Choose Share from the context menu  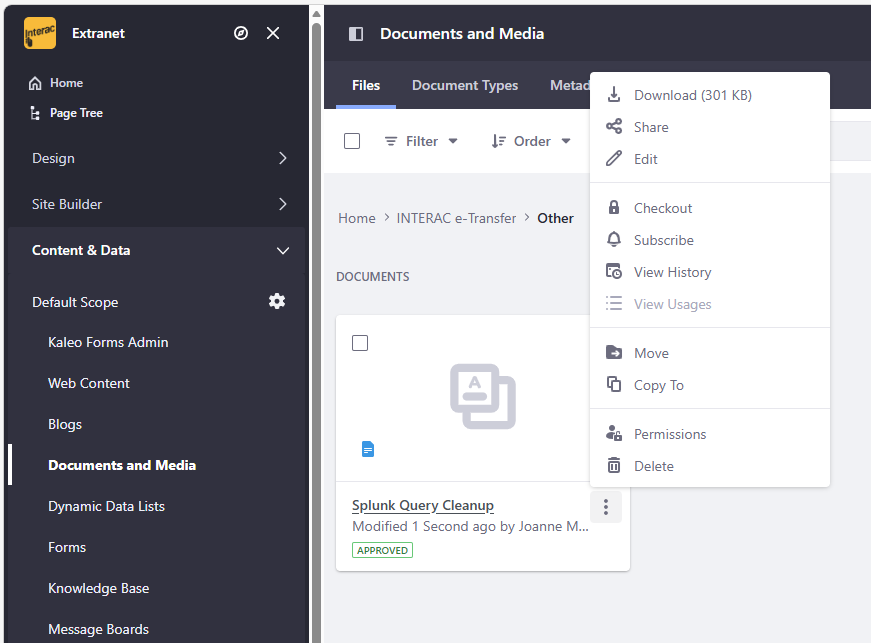710,127
